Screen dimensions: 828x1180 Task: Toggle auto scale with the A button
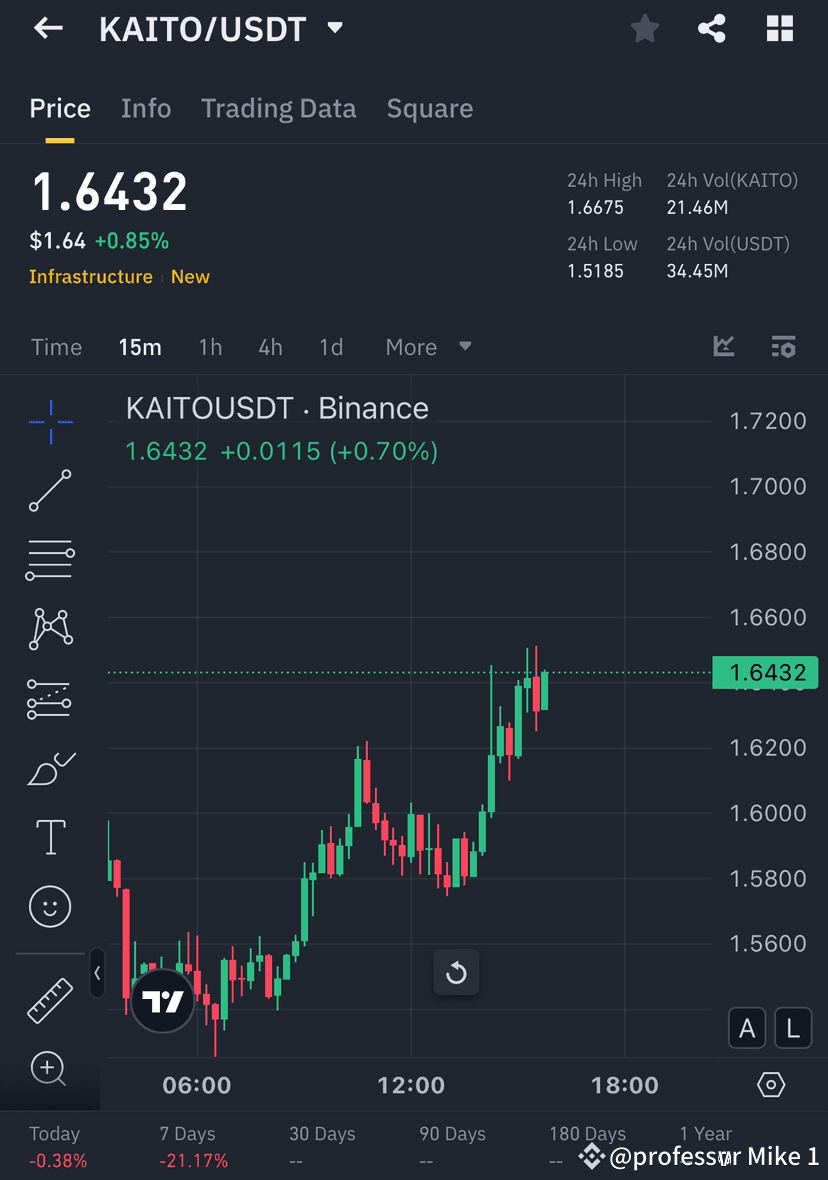747,1028
